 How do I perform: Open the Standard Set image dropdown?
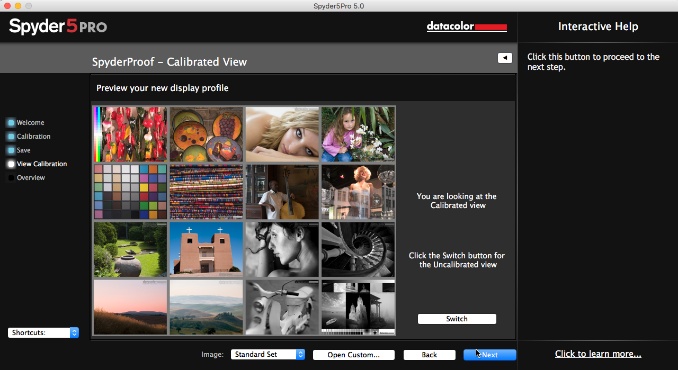click(x=268, y=354)
